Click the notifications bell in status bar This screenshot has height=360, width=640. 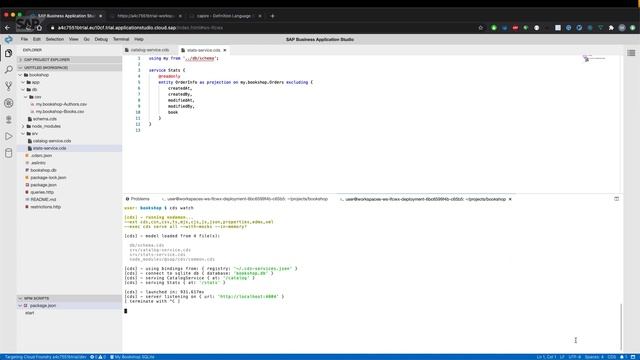[624, 357]
